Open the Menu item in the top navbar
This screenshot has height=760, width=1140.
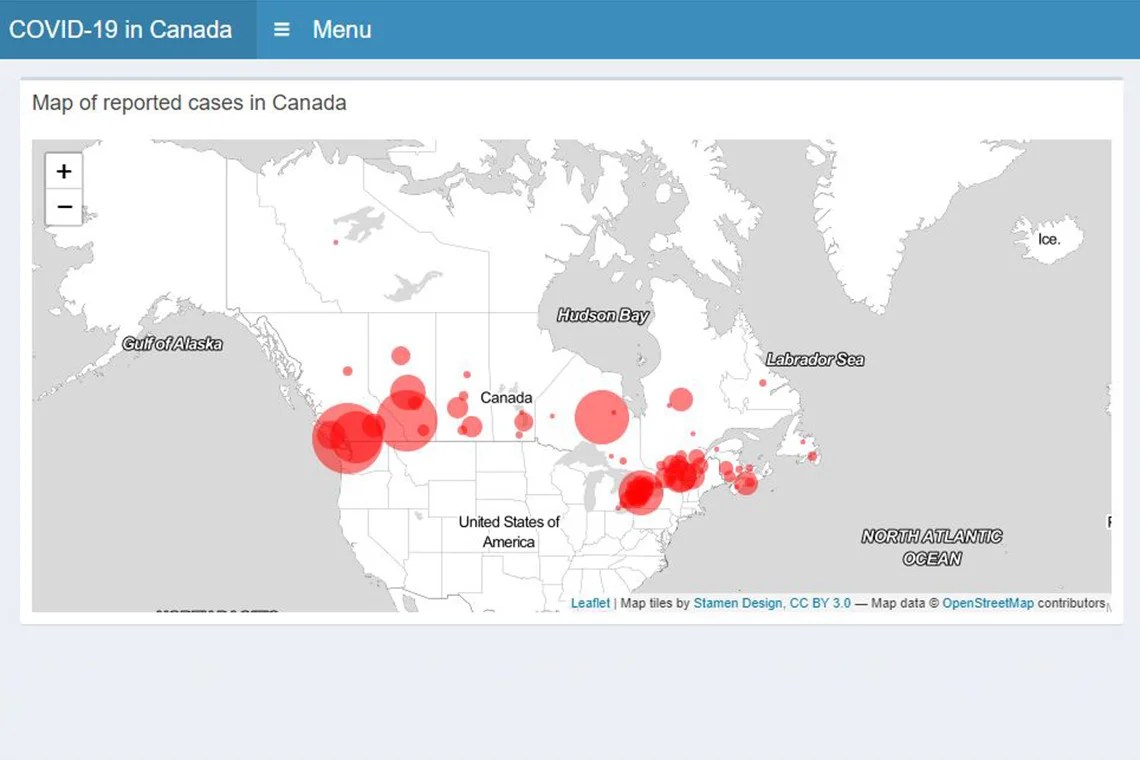point(342,30)
